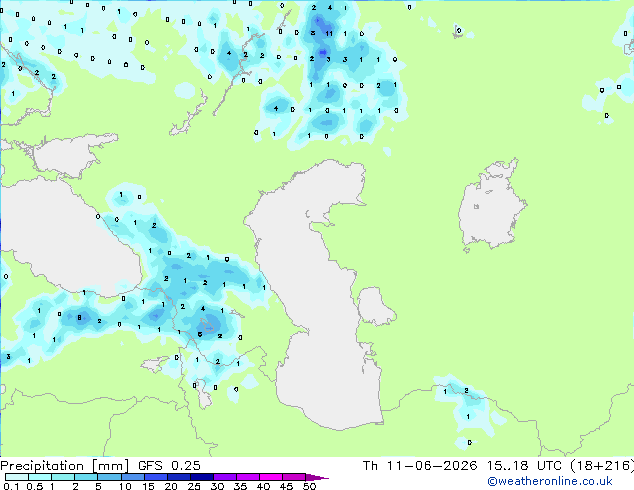
Task: Click the 'Precipitation' title word
Action: tap(42, 466)
